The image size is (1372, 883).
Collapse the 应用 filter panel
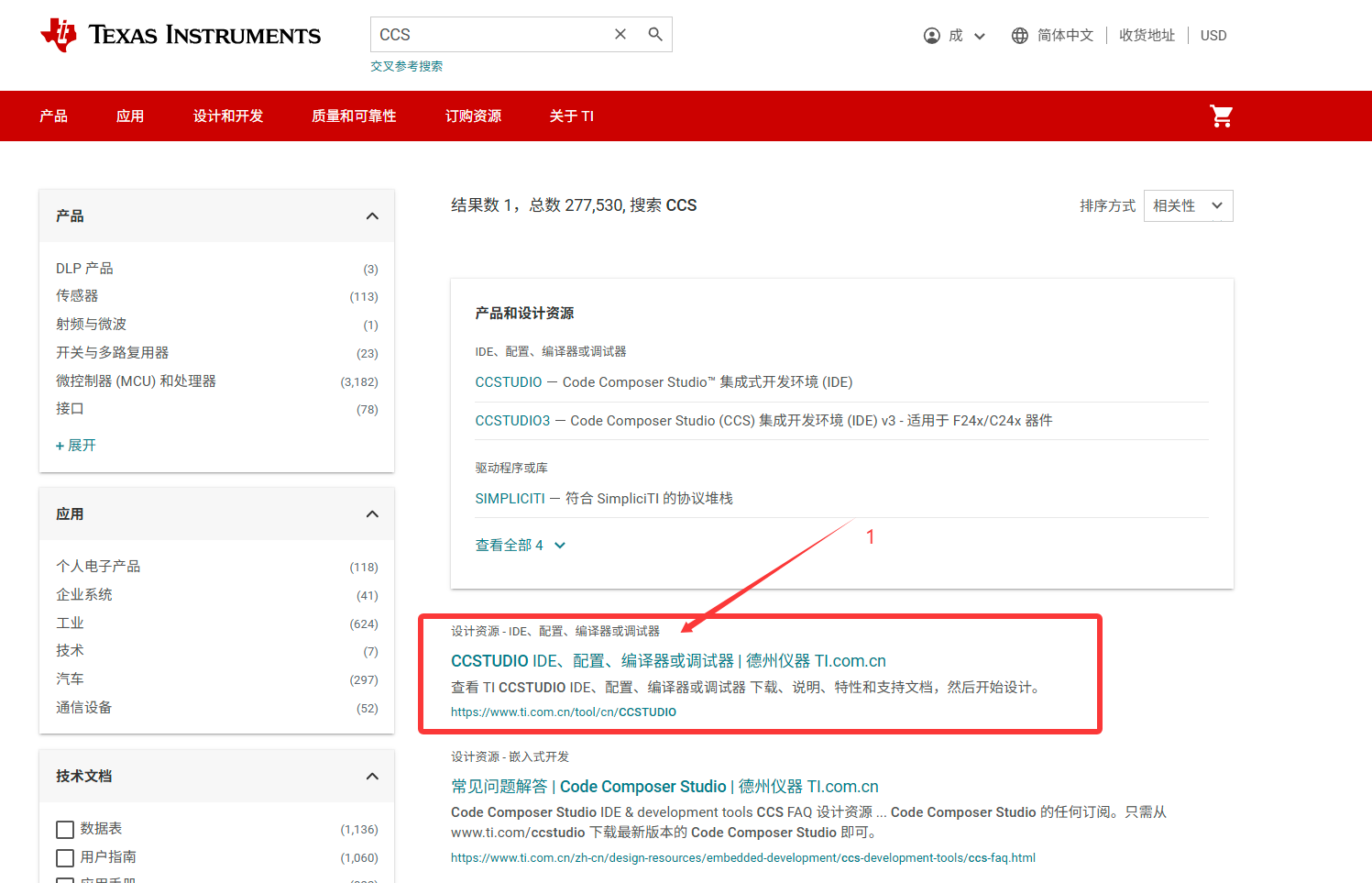[372, 514]
